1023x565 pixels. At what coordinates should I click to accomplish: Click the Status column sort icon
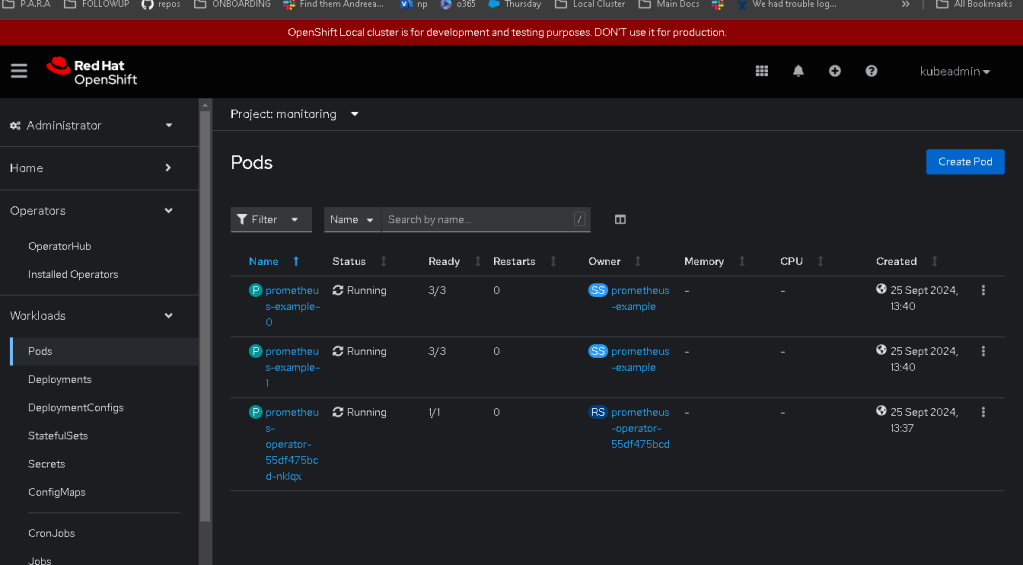[384, 261]
